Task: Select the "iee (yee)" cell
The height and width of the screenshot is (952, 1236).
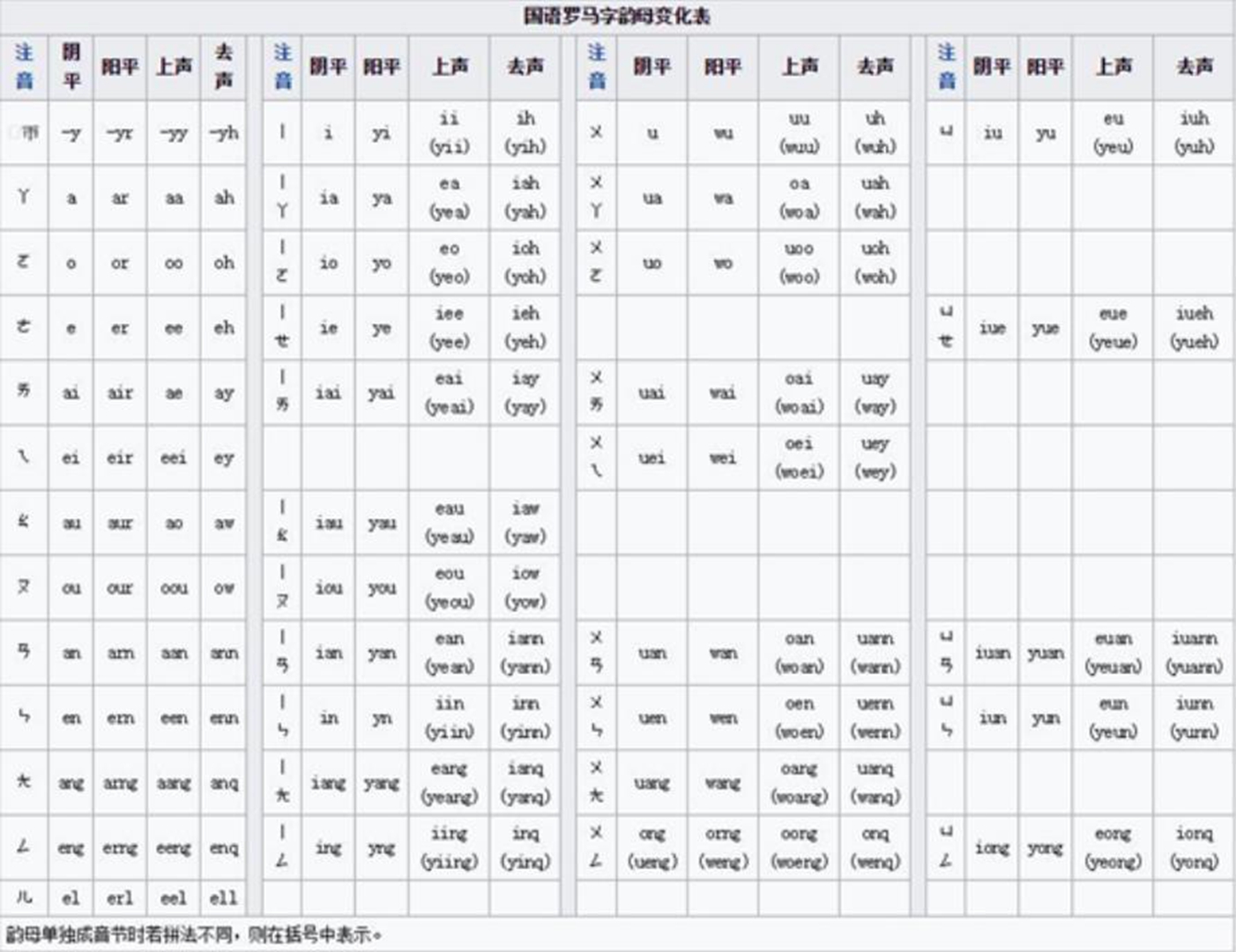Action: 449,328
